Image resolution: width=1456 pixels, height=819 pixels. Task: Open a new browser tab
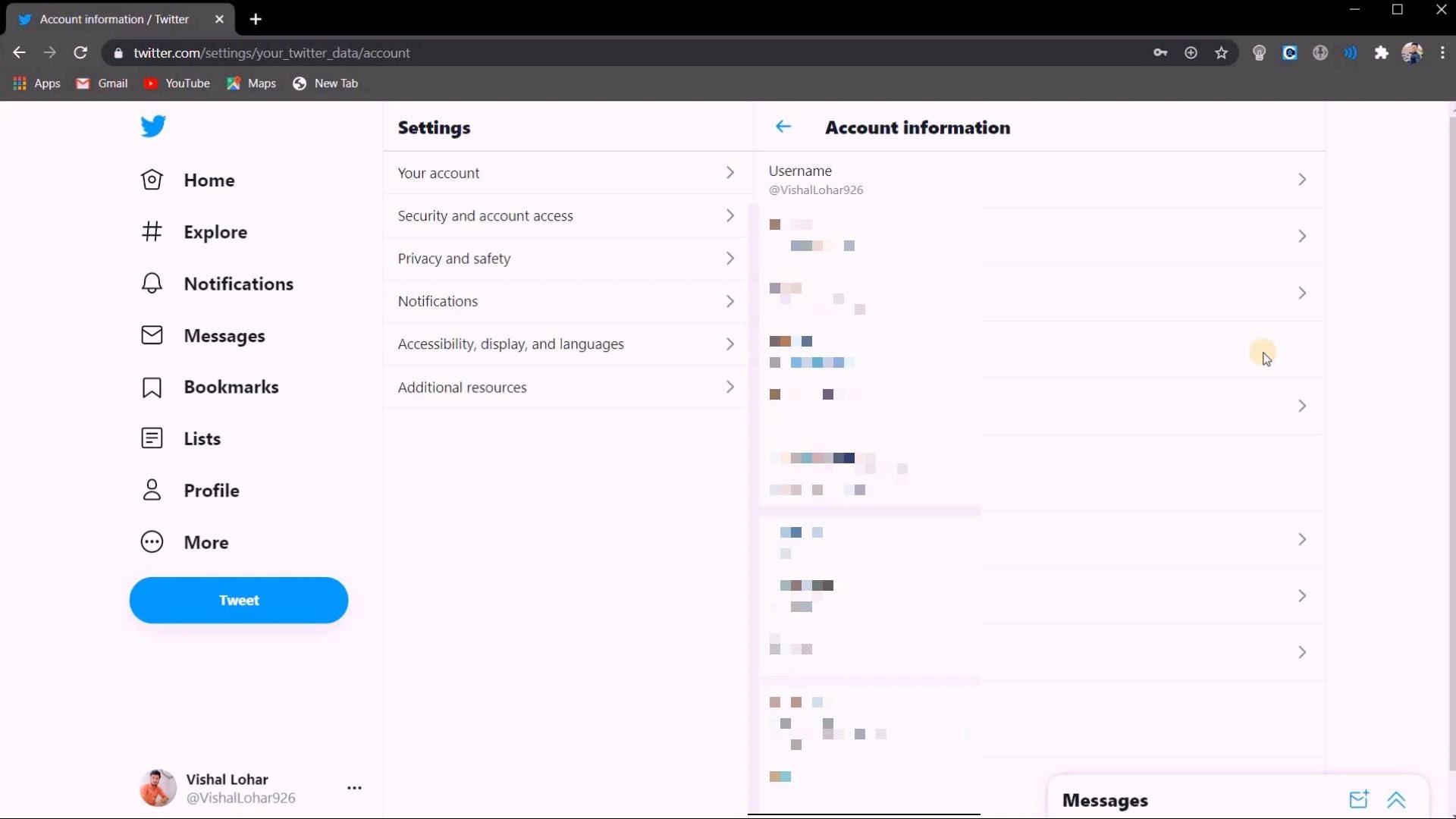tap(256, 19)
